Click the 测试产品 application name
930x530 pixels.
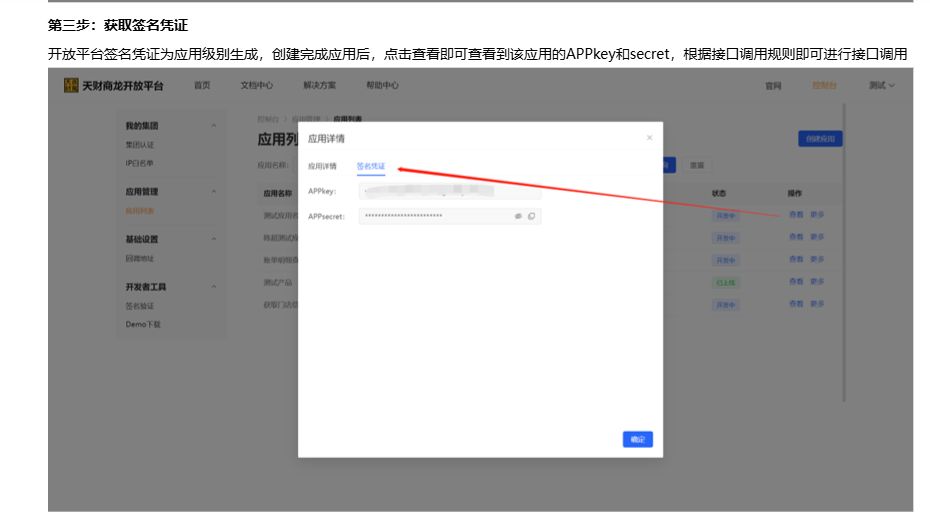click(x=278, y=282)
